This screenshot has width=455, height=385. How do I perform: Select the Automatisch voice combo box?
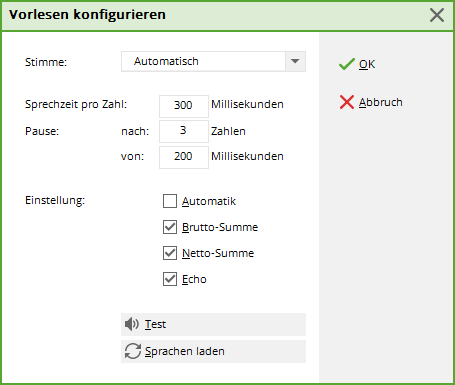[213, 61]
